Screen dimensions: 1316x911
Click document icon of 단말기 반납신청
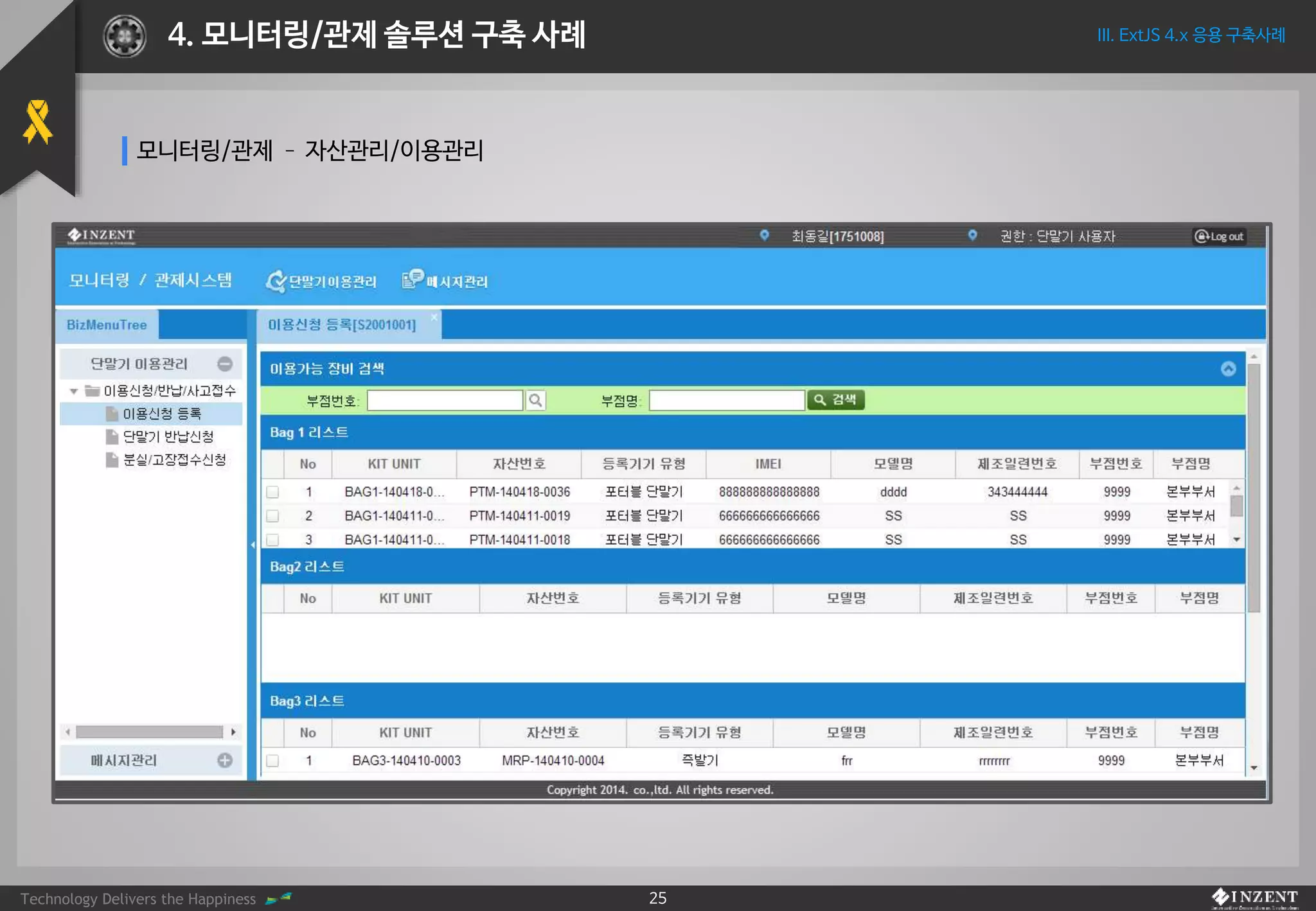(x=112, y=436)
